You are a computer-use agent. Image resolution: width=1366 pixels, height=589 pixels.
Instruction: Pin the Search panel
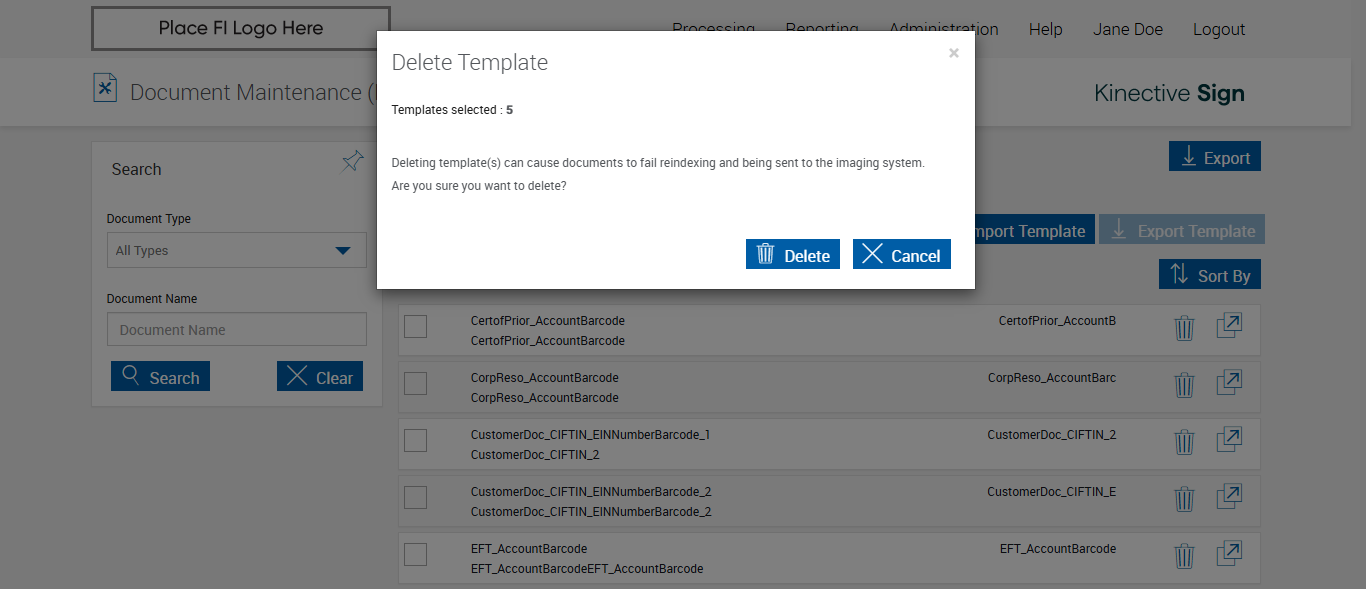point(352,161)
